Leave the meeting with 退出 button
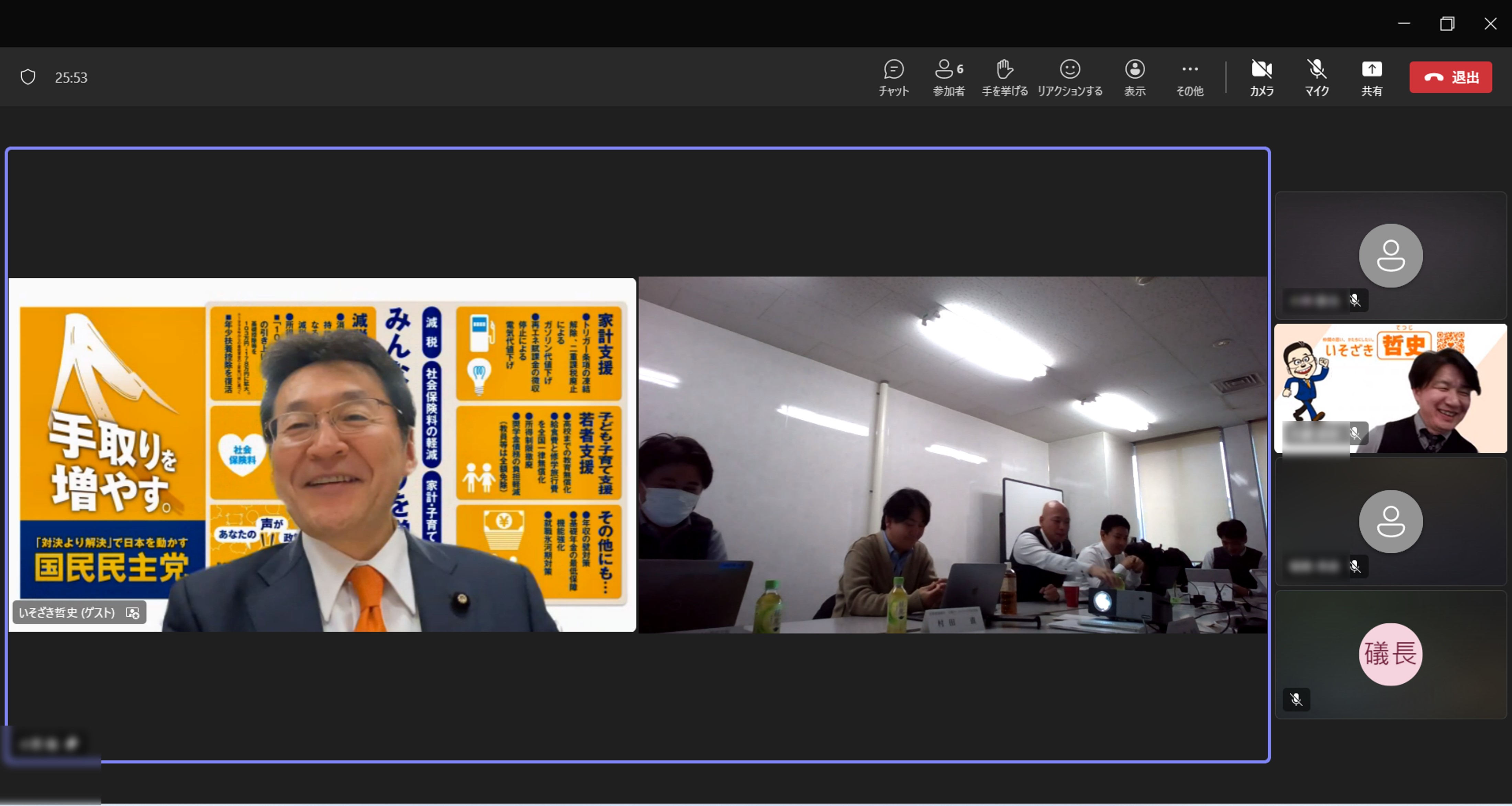Image resolution: width=1512 pixels, height=806 pixels. [x=1450, y=77]
